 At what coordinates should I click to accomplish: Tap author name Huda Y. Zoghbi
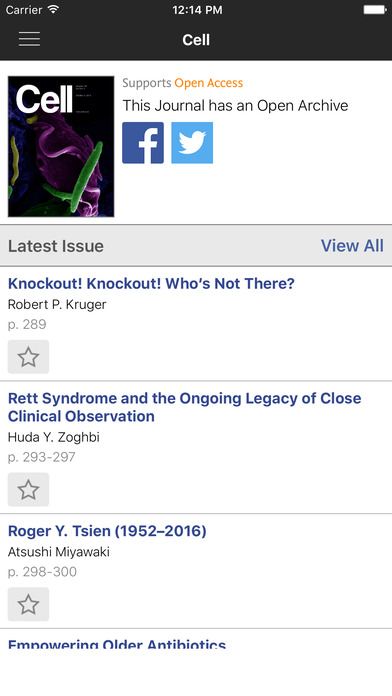[54, 438]
